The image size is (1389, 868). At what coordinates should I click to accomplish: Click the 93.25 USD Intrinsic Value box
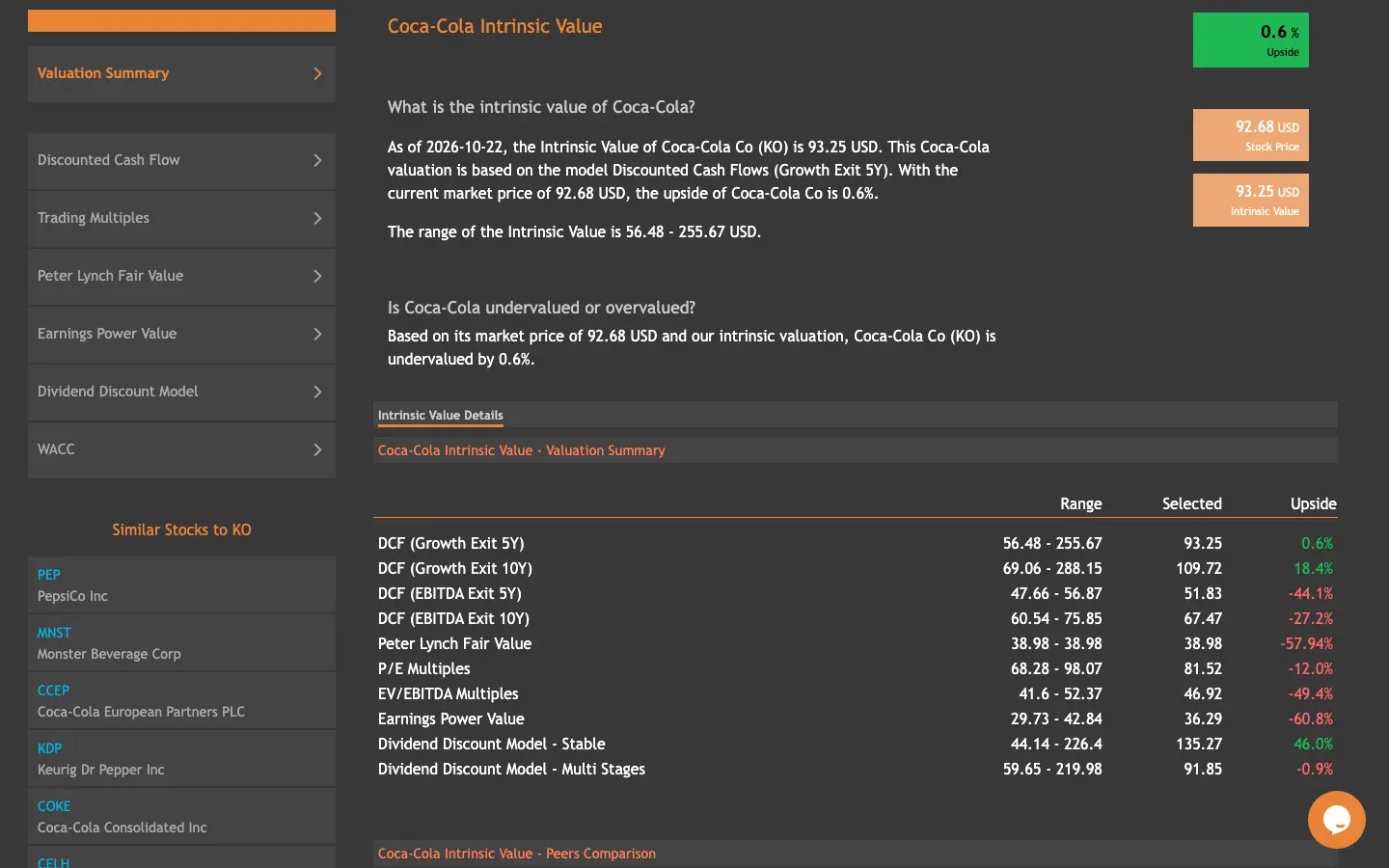1250,200
